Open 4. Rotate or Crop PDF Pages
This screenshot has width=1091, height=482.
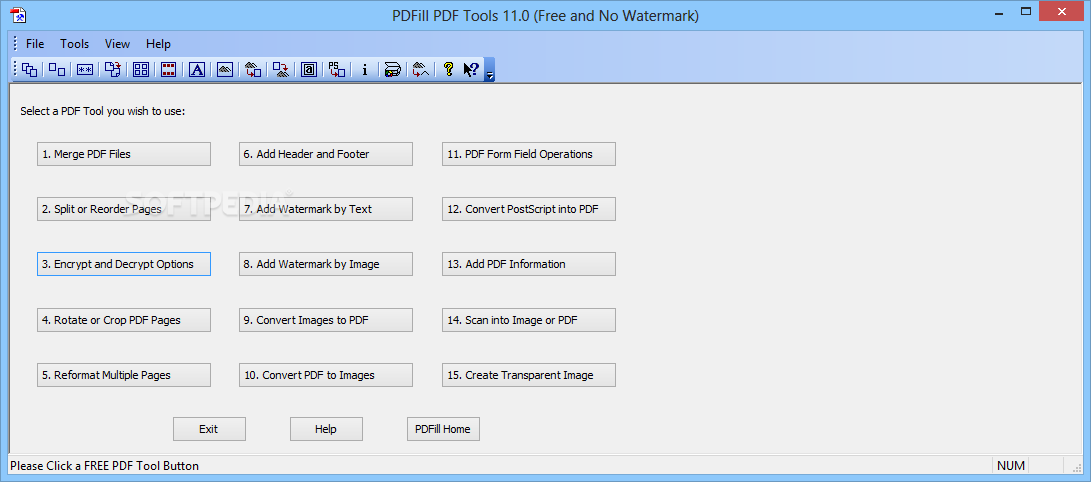(x=124, y=320)
